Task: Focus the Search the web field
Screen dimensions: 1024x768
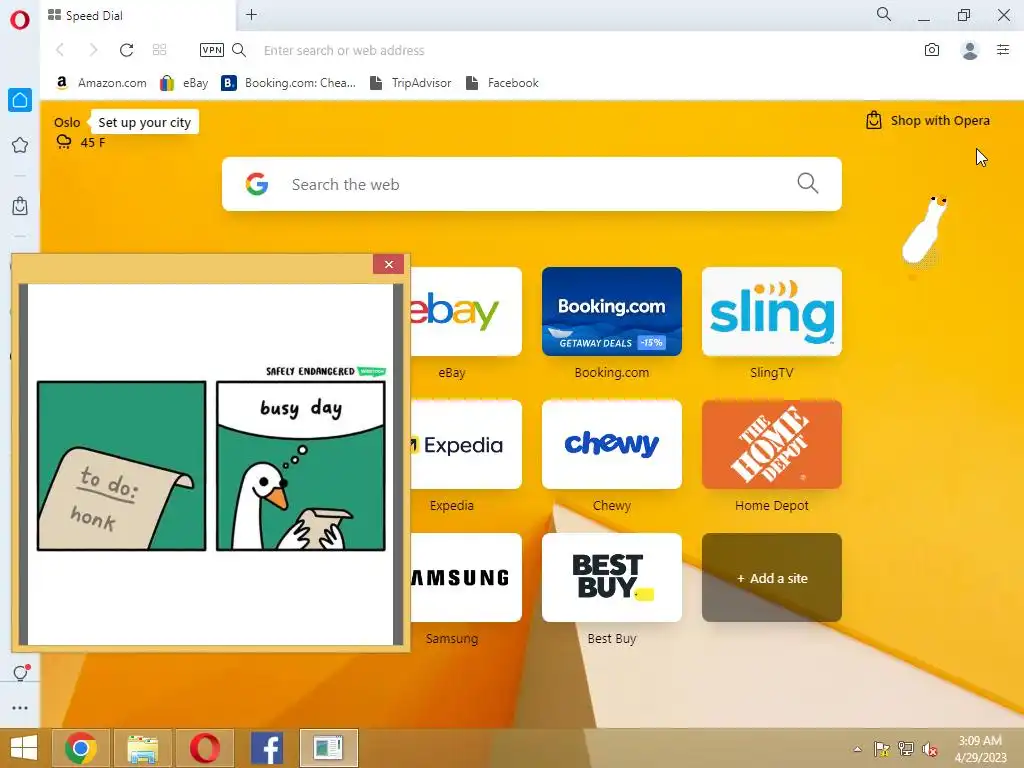Action: point(532,184)
